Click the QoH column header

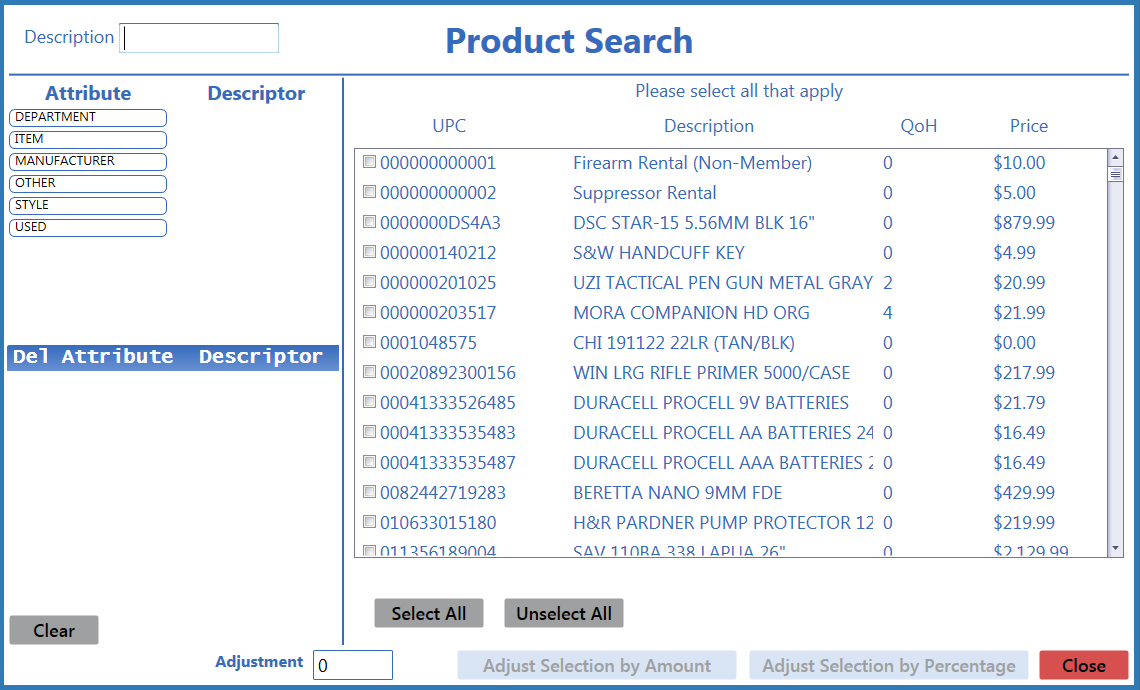coord(919,126)
